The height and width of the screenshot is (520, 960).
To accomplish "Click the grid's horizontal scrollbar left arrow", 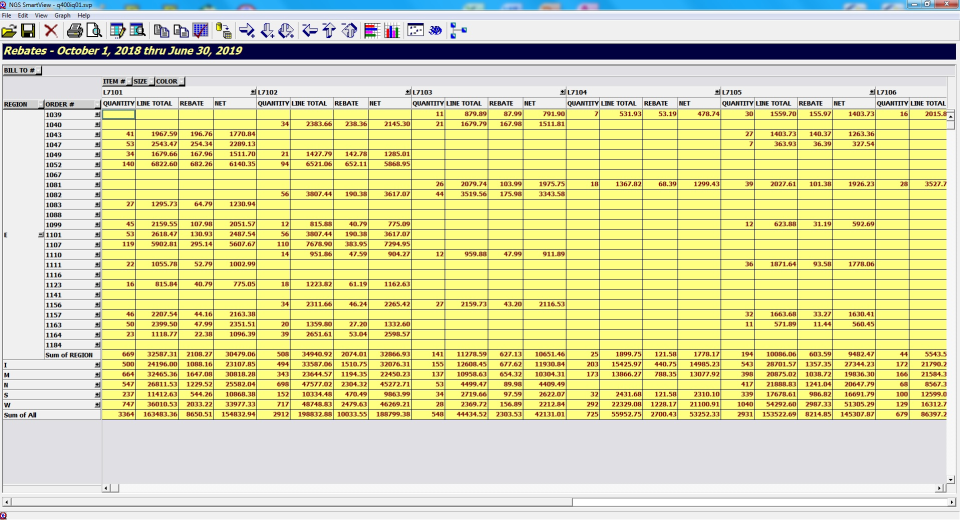I will click(x=106, y=488).
